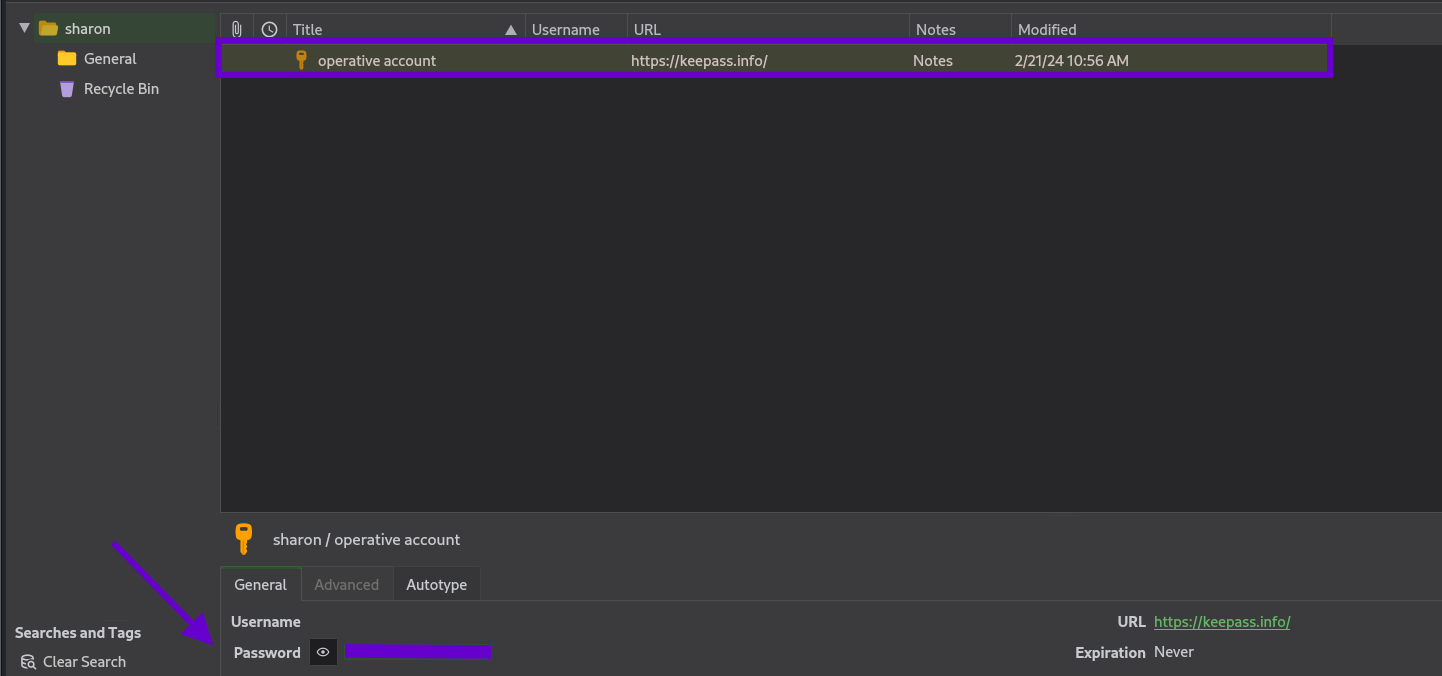Screen dimensions: 1442x676
Task: Click the masked password field
Action: pyautogui.click(x=418, y=652)
